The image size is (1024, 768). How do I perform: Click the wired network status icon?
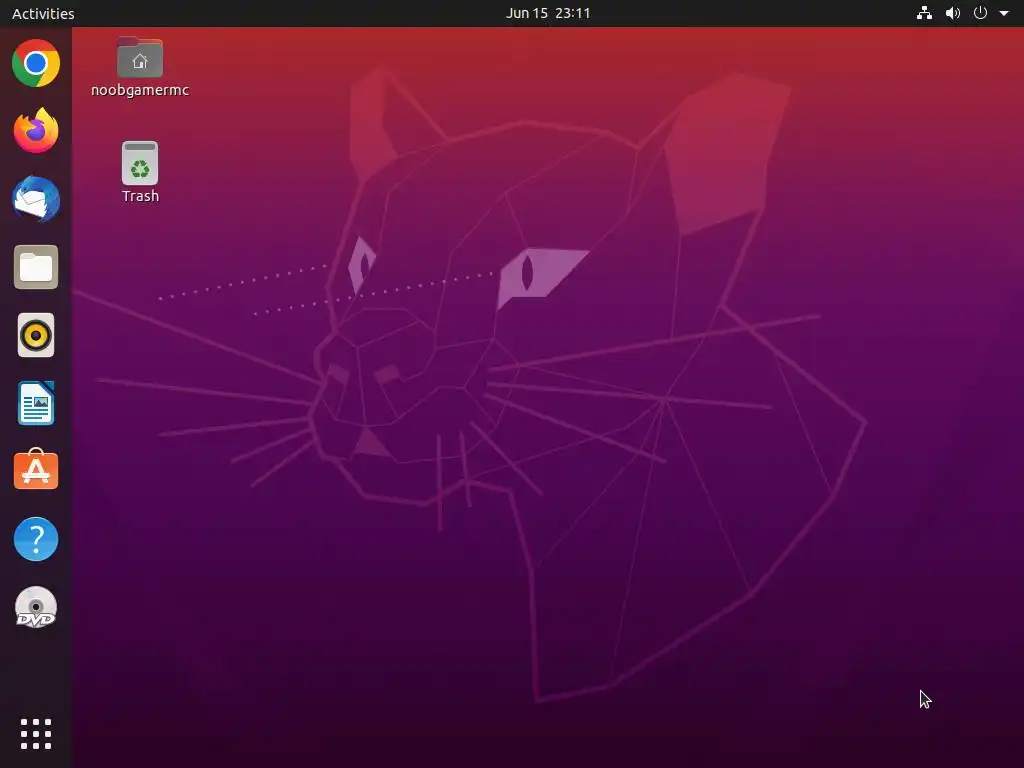[x=924, y=13]
